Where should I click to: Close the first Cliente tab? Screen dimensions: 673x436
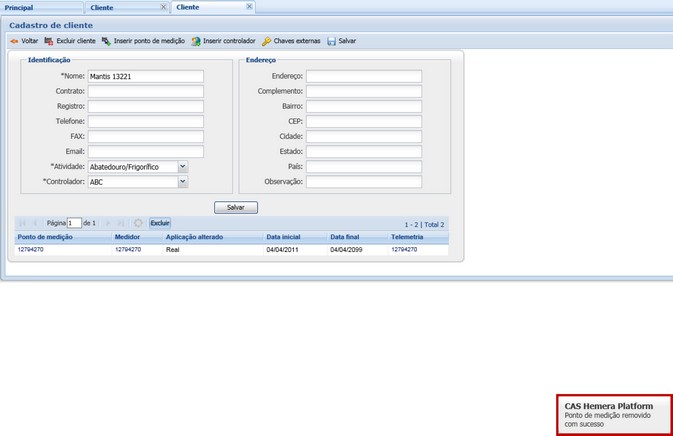(164, 7)
